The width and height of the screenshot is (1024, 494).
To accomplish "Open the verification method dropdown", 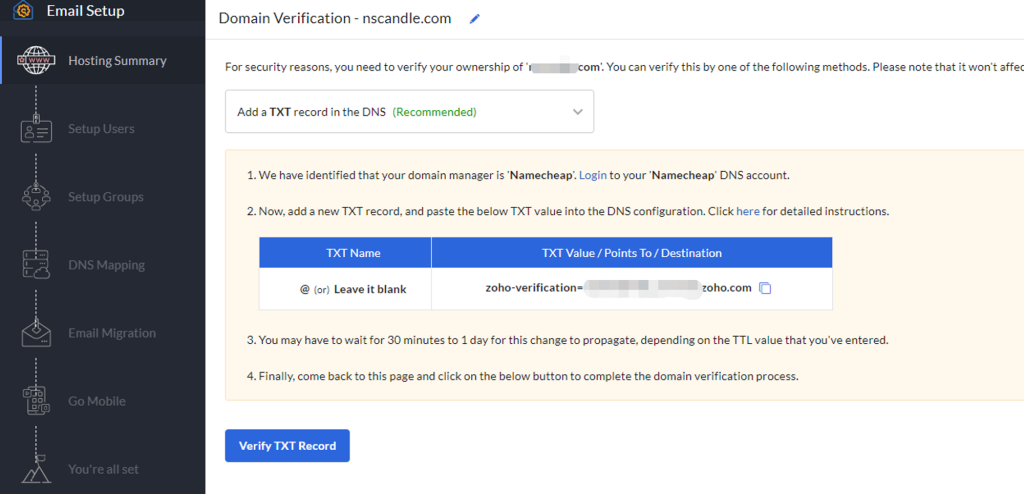I will (x=409, y=112).
